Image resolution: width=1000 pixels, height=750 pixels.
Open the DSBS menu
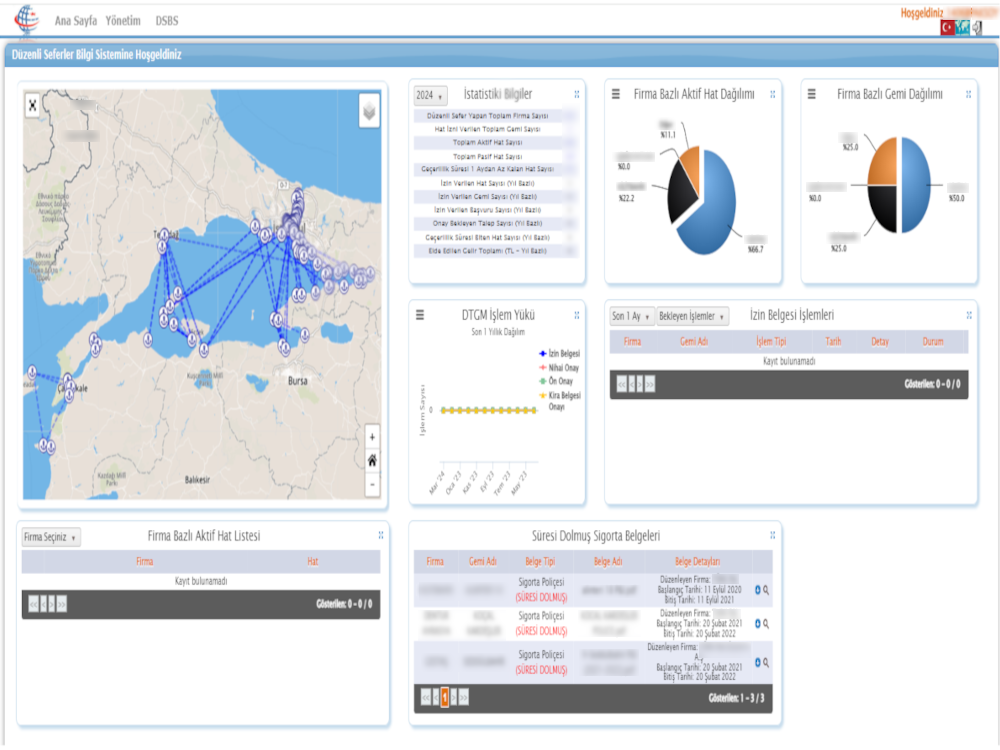click(x=165, y=18)
